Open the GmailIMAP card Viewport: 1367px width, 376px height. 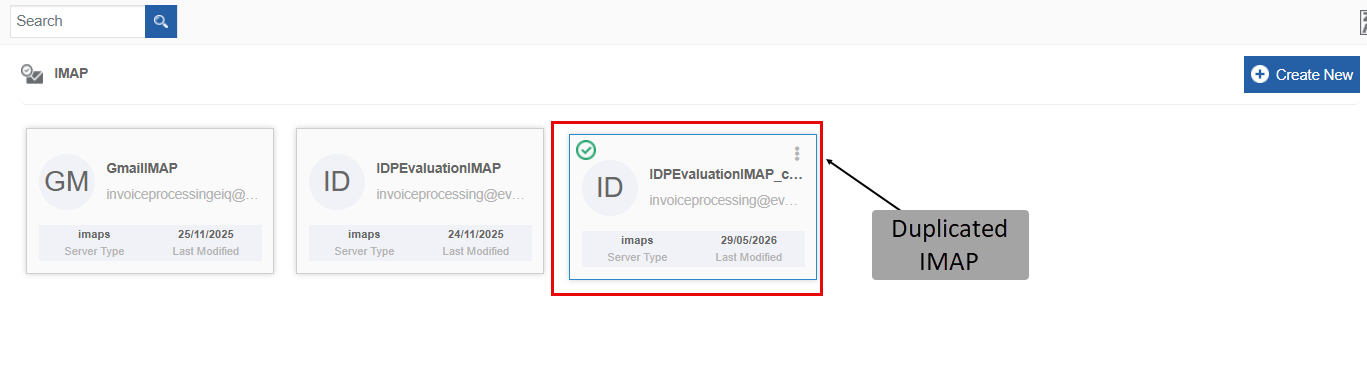tap(150, 200)
